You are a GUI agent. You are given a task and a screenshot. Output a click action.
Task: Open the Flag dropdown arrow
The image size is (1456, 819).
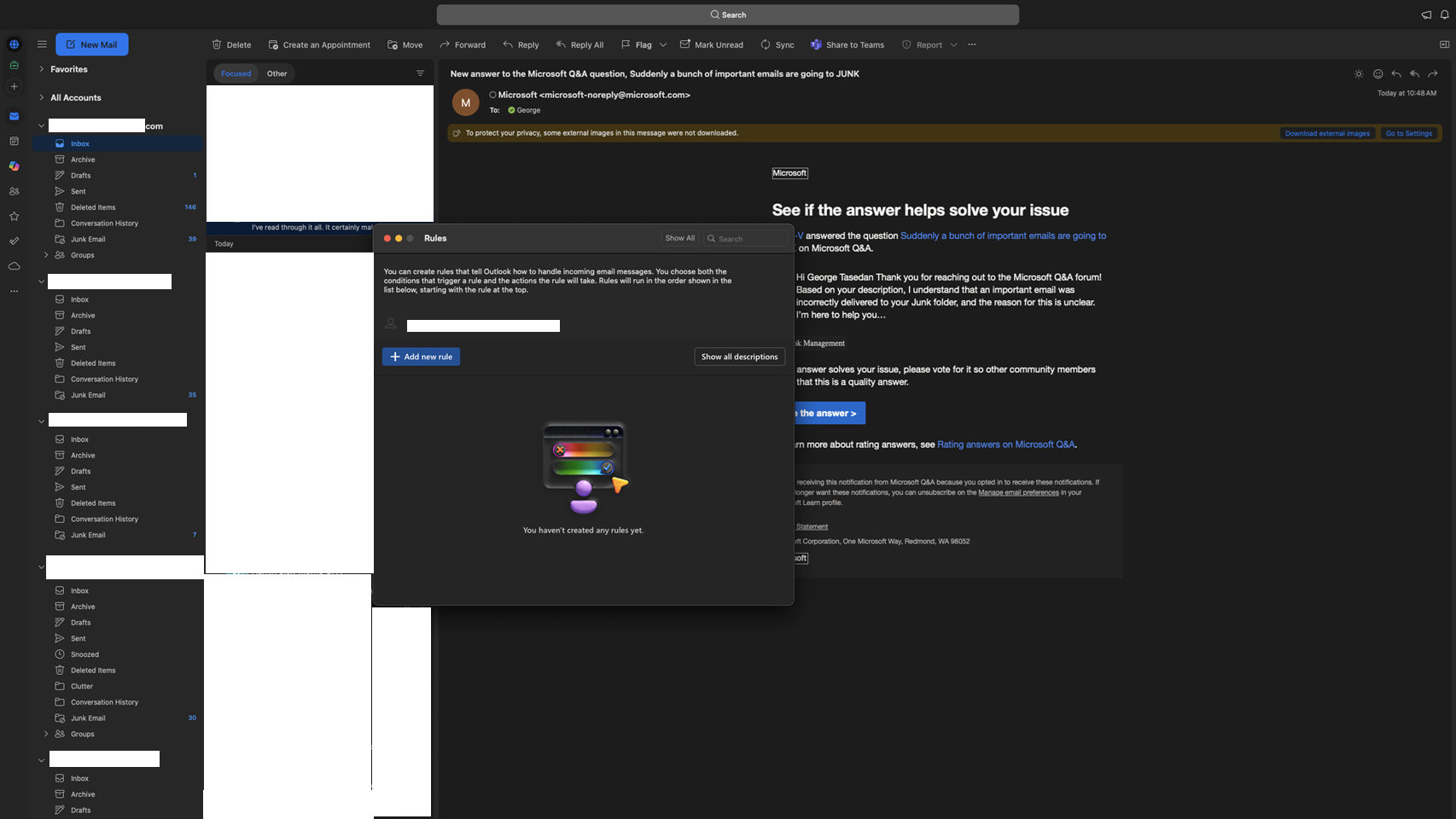pyautogui.click(x=663, y=44)
